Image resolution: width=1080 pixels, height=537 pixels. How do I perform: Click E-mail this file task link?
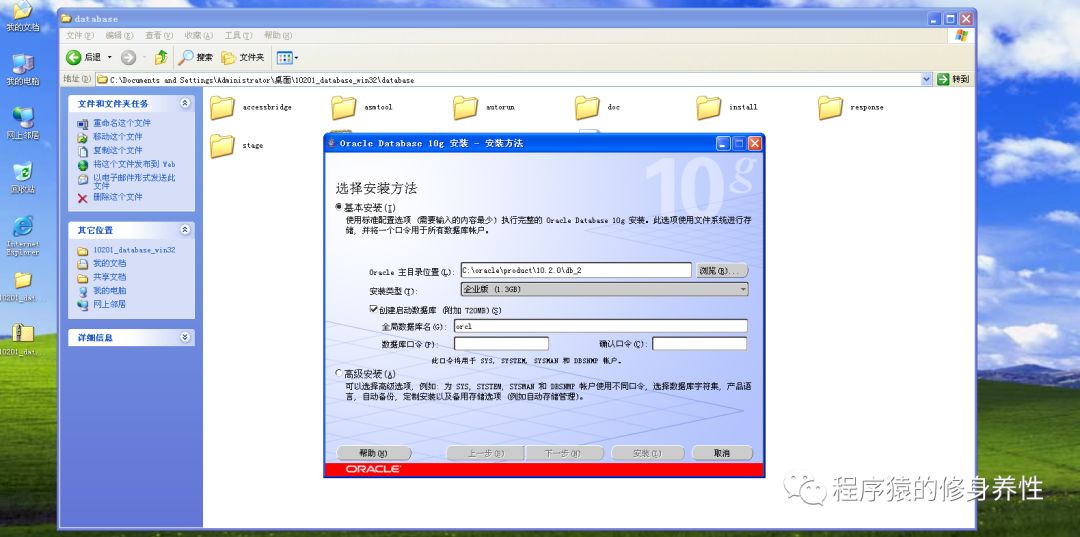click(x=127, y=181)
